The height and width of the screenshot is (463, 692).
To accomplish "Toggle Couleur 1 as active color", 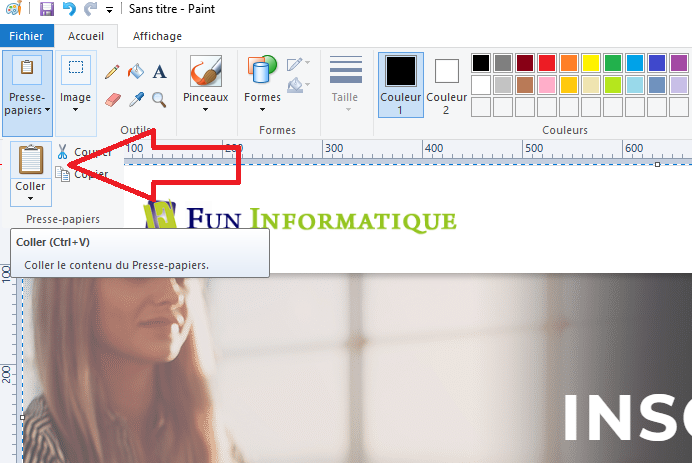I will click(x=400, y=84).
